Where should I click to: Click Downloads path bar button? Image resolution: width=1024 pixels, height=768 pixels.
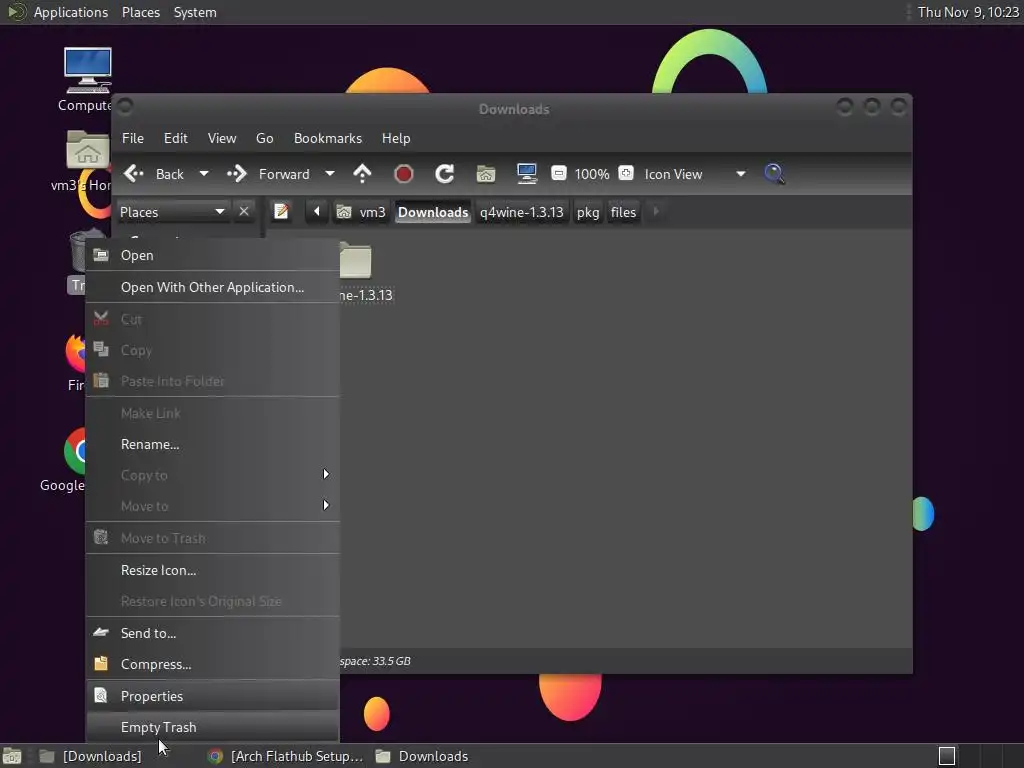click(433, 212)
